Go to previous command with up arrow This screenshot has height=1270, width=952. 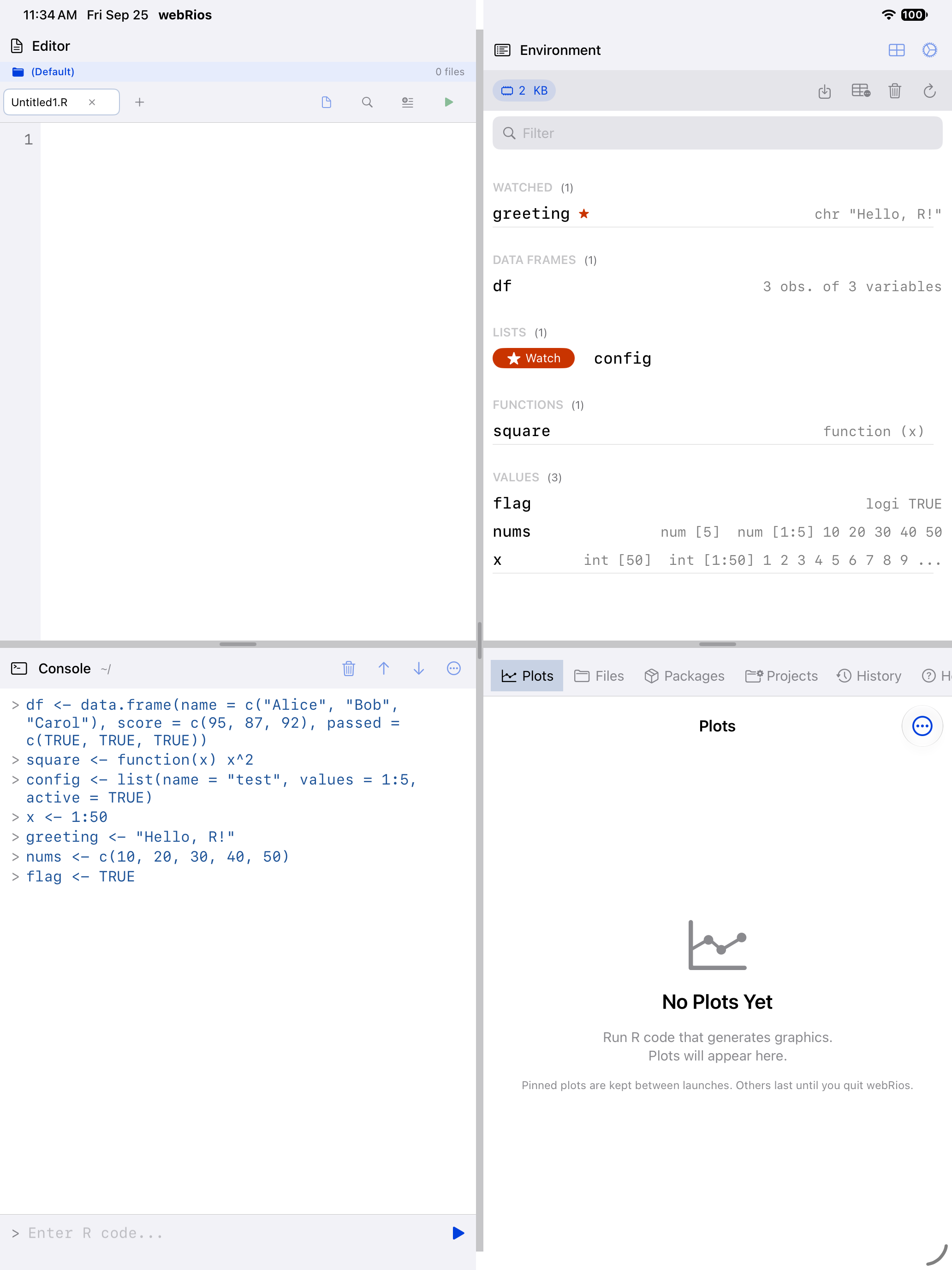[384, 668]
